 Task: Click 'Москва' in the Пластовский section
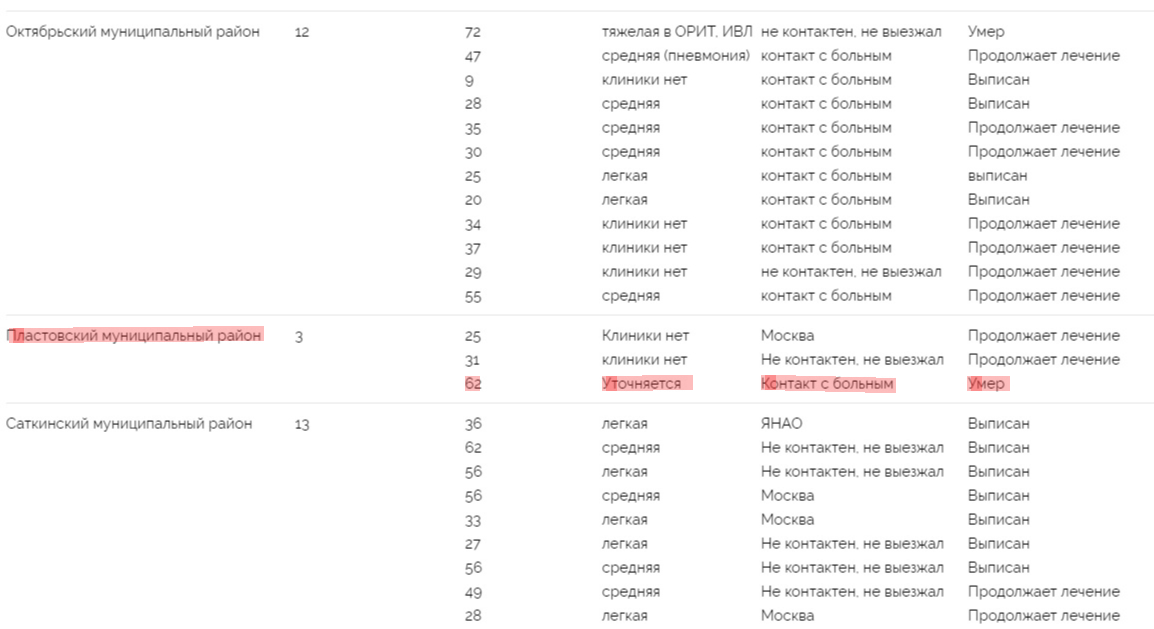pyautogui.click(x=787, y=336)
